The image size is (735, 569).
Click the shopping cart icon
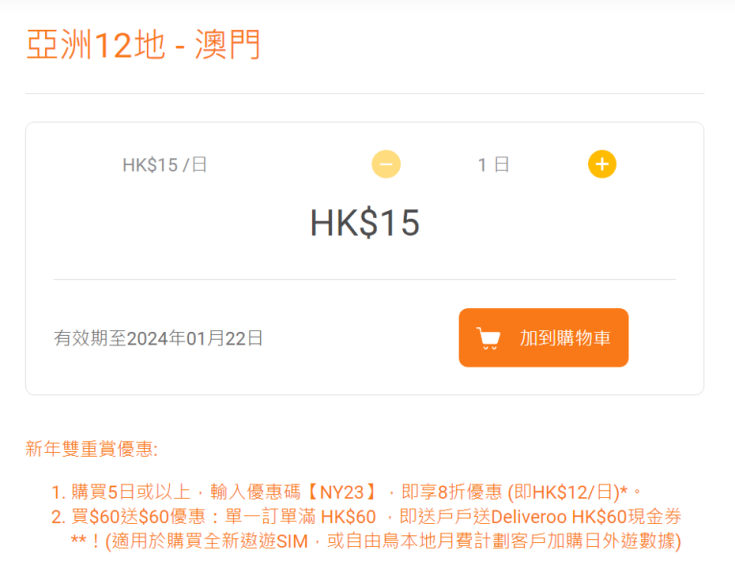click(x=488, y=338)
